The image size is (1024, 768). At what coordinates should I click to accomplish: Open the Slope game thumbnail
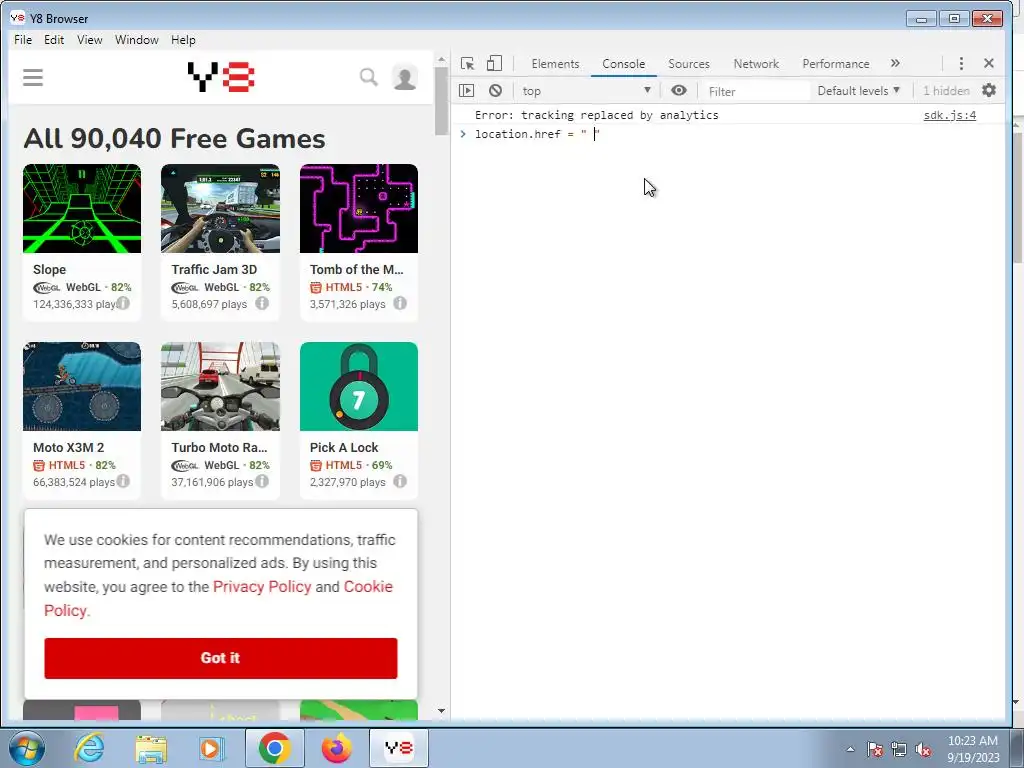click(x=82, y=208)
